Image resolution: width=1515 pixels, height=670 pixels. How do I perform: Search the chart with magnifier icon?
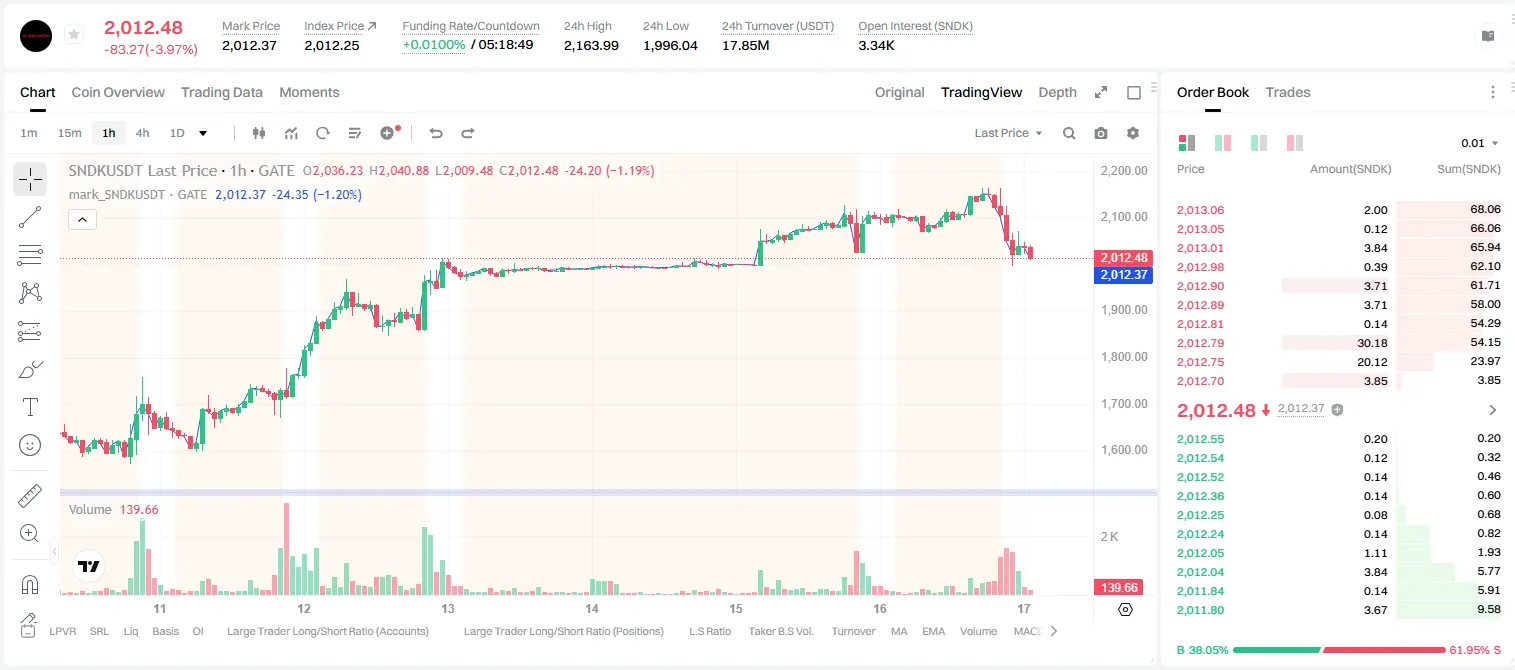(x=1069, y=133)
